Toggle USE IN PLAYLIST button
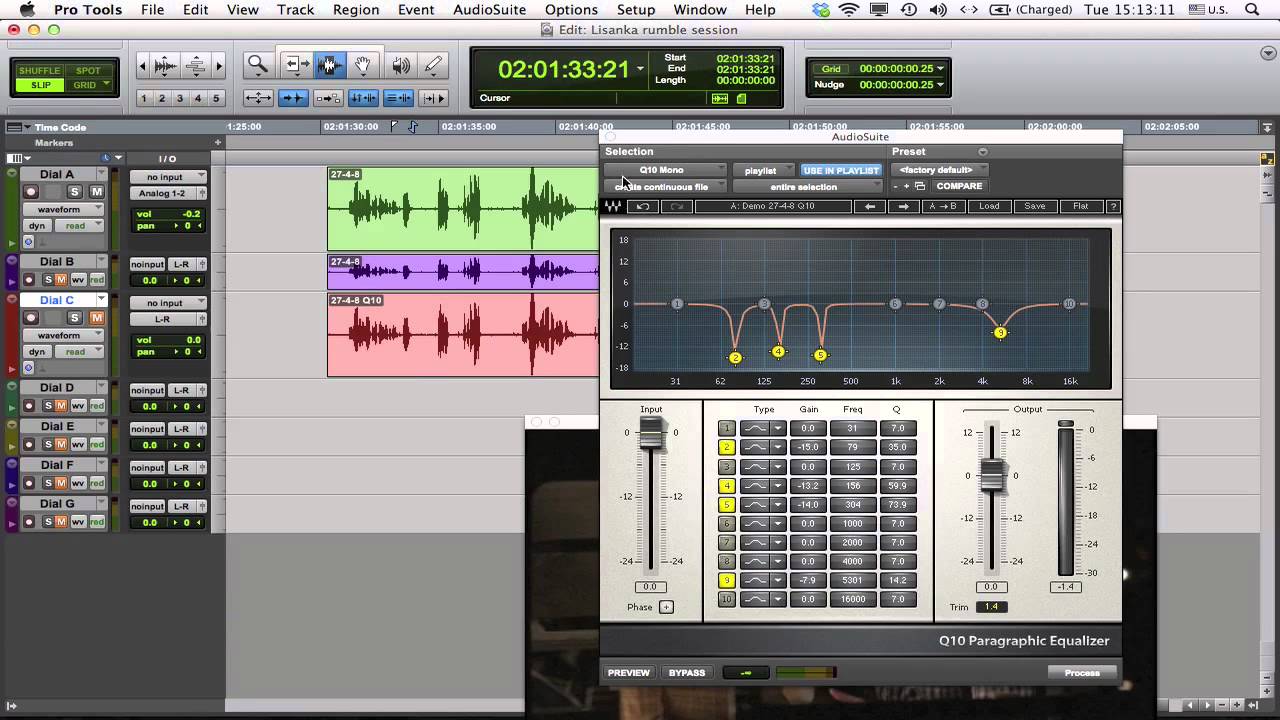This screenshot has height=720, width=1280. click(x=841, y=170)
